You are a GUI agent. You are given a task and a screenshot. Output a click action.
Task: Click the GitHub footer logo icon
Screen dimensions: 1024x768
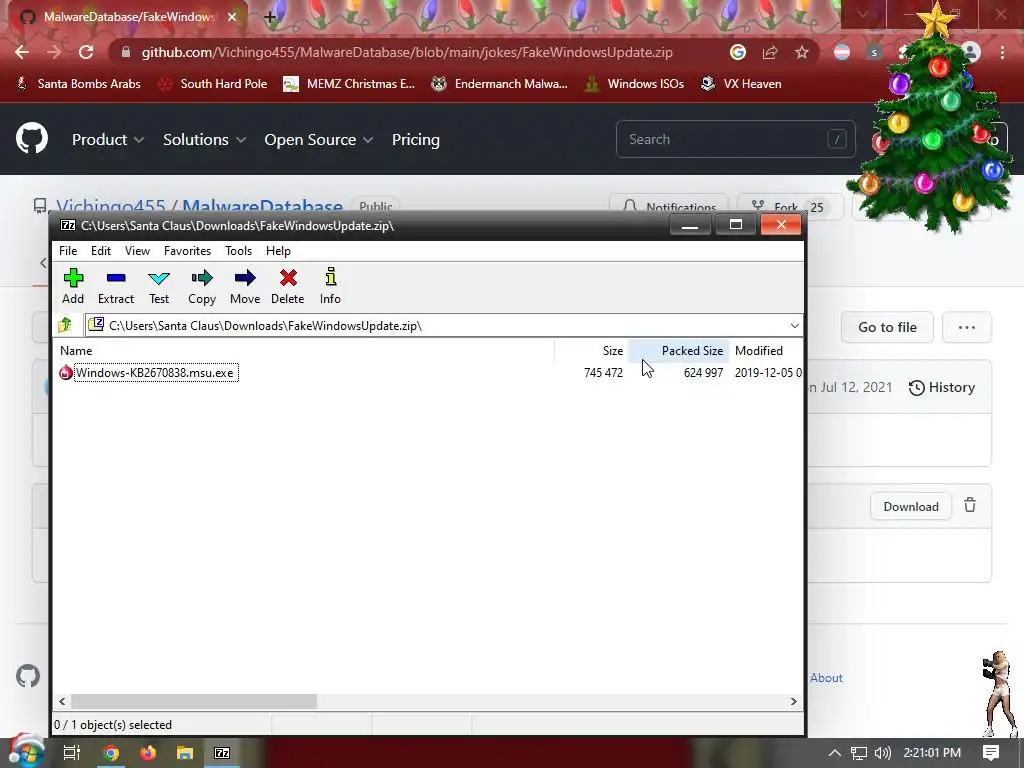(28, 677)
